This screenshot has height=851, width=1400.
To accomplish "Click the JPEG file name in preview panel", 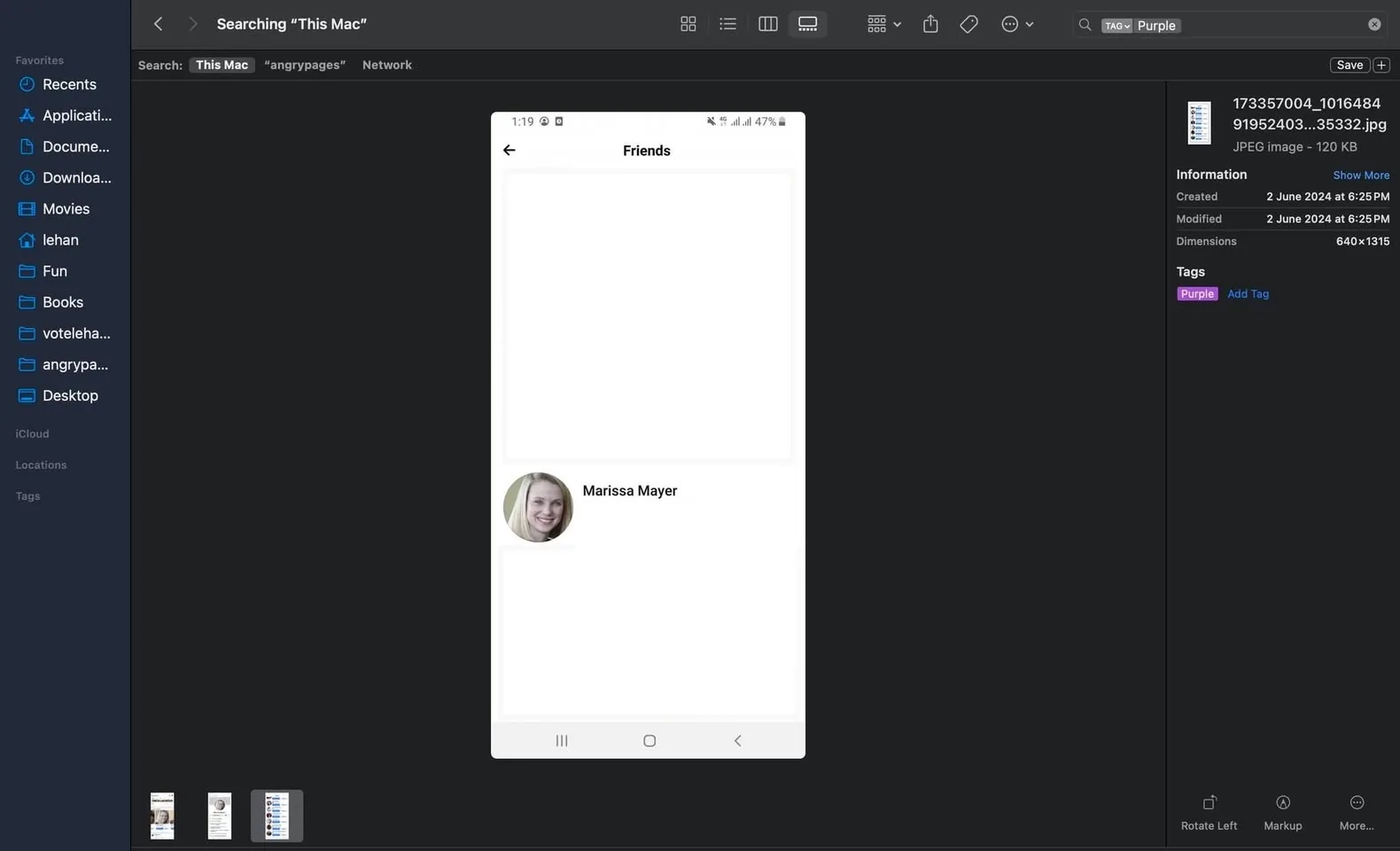I will (x=1309, y=113).
